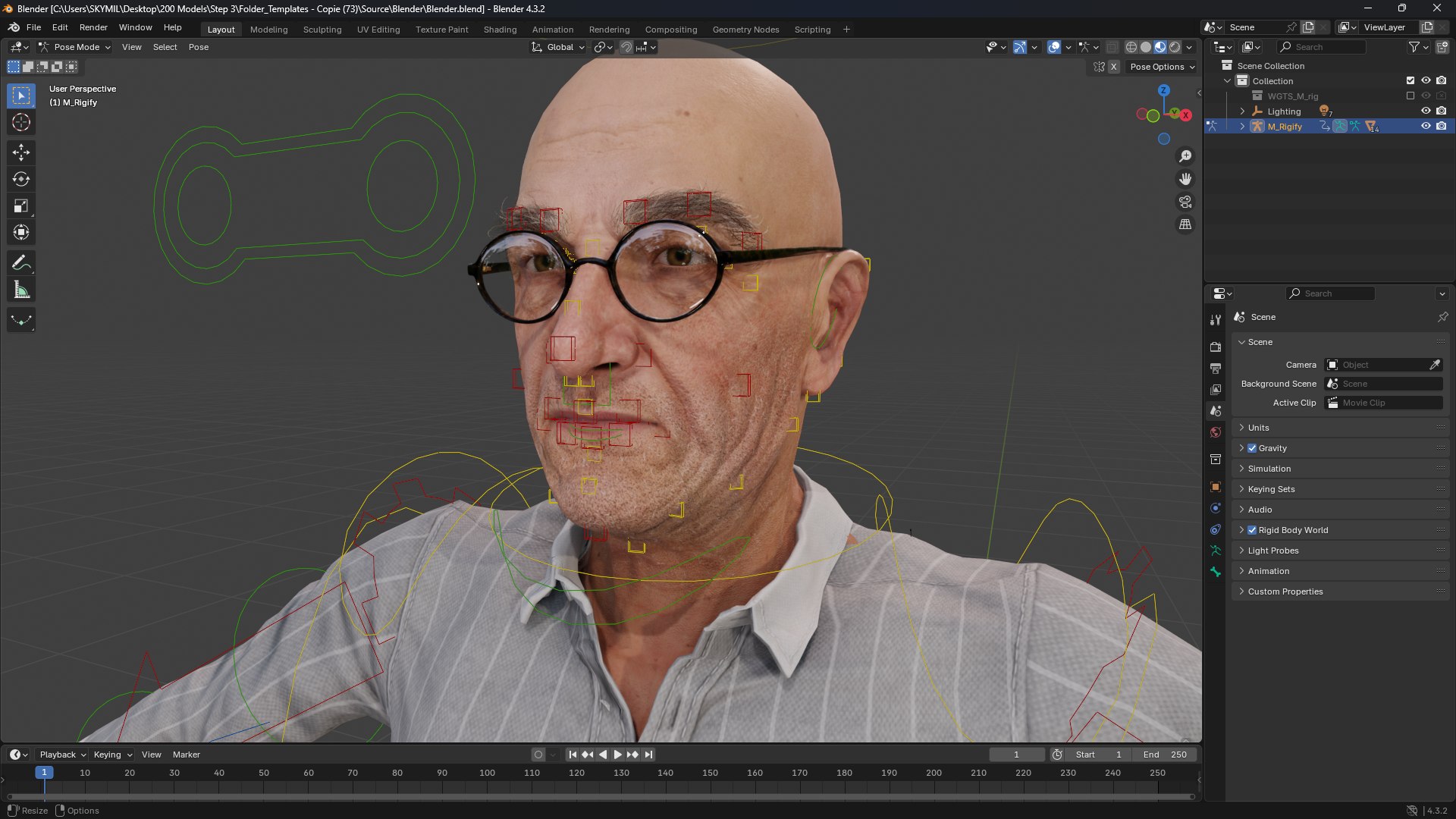
Task: Expand the M_Rigify tree item
Action: click(1242, 127)
